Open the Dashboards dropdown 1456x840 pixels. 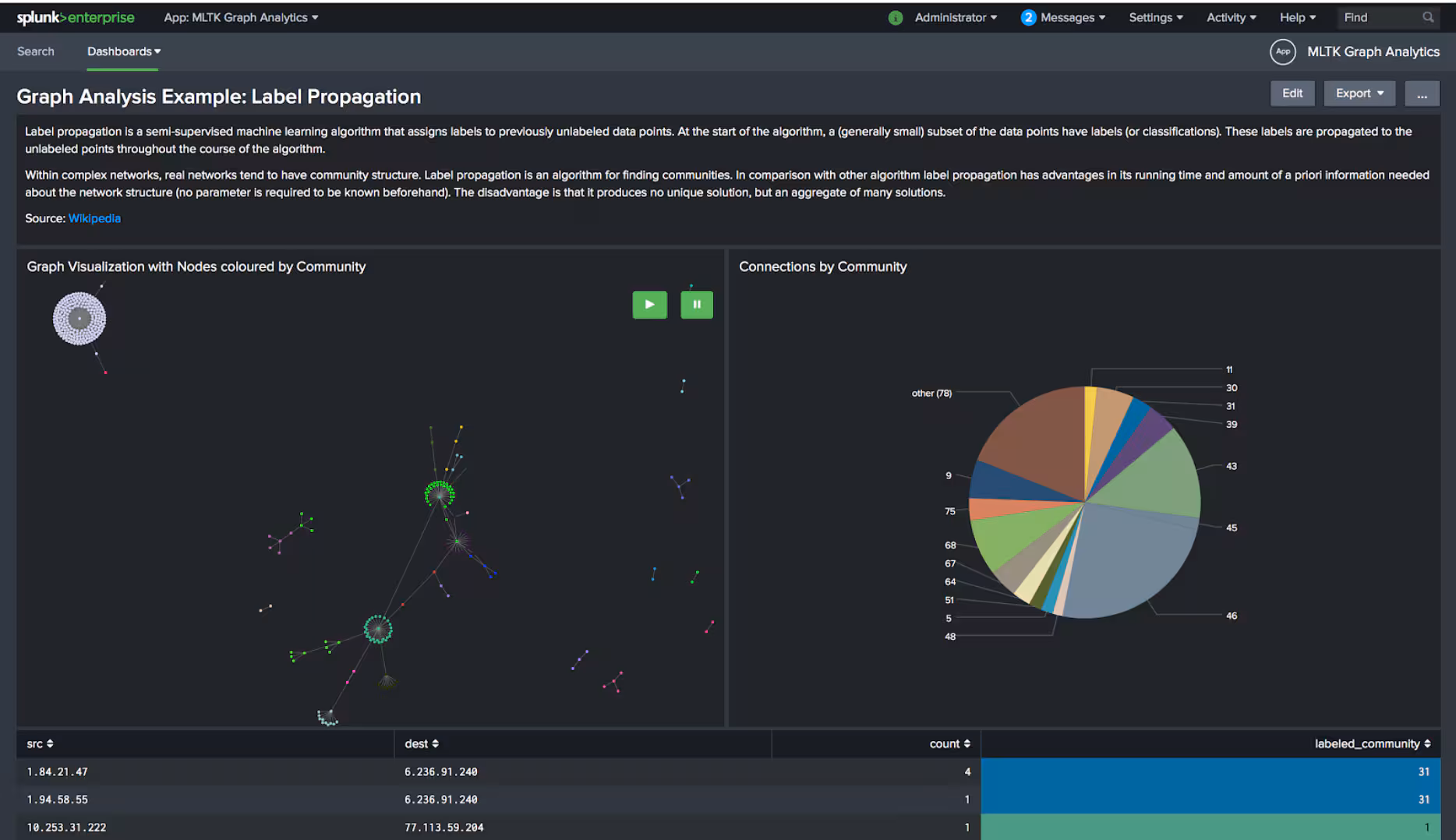tap(122, 51)
